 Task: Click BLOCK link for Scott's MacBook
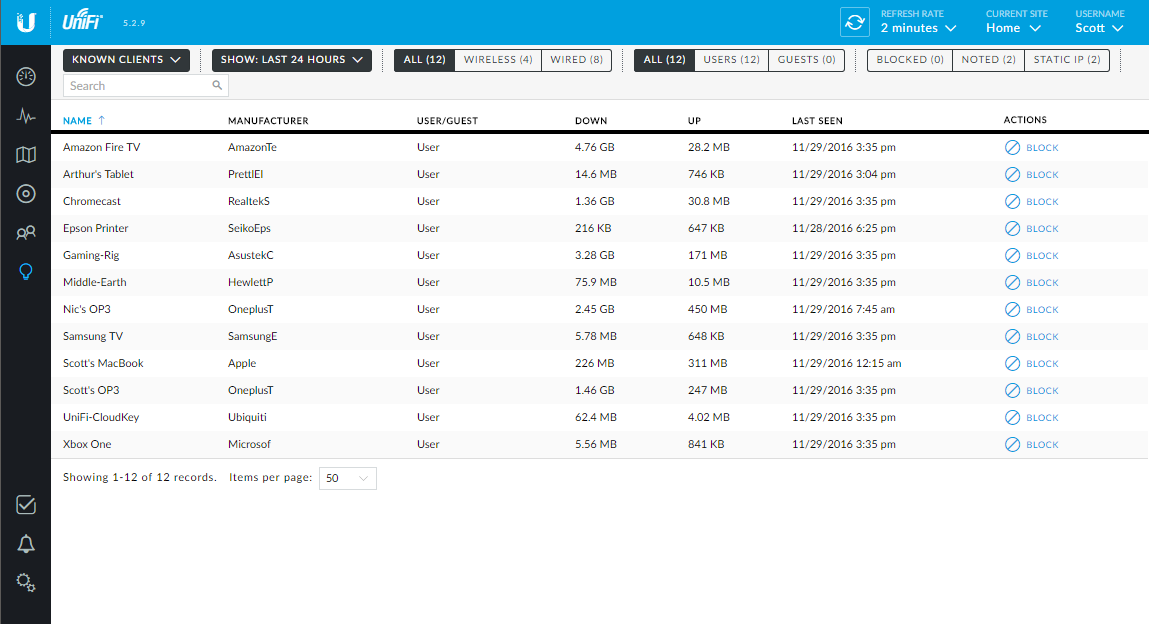(x=1042, y=364)
